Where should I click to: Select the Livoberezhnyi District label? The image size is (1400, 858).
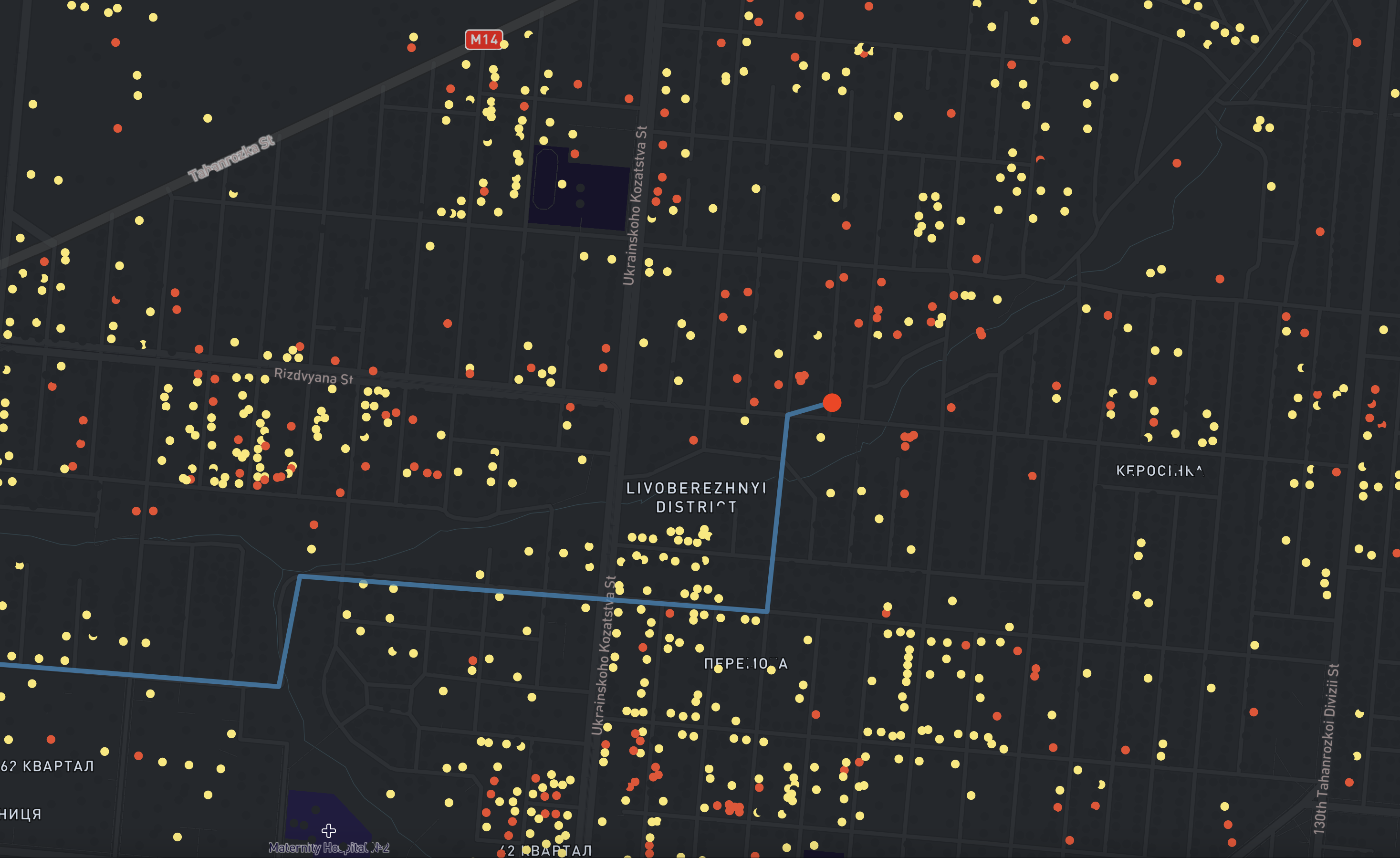click(x=696, y=497)
